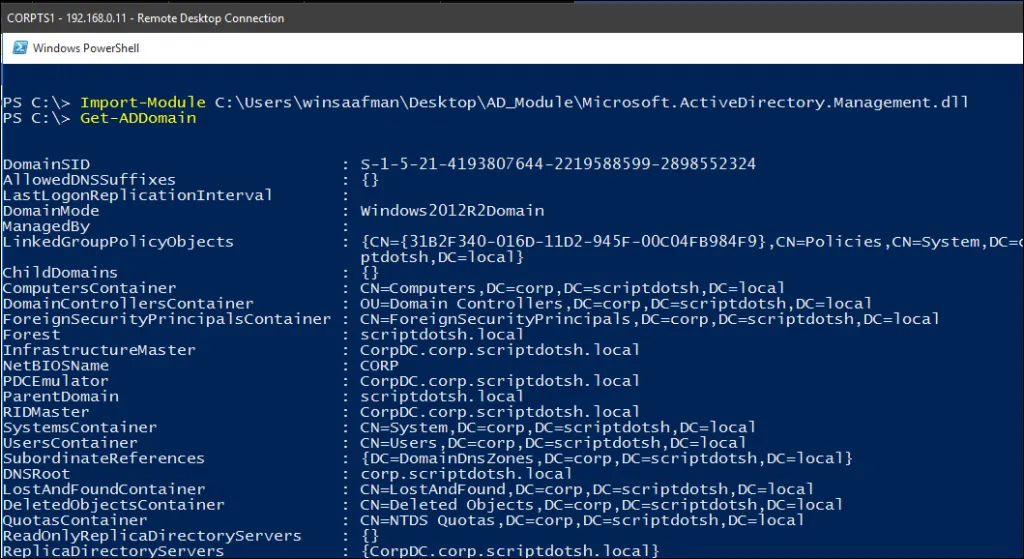The height and width of the screenshot is (559, 1024).
Task: Click the UsersContainer label
Action: tap(70, 443)
